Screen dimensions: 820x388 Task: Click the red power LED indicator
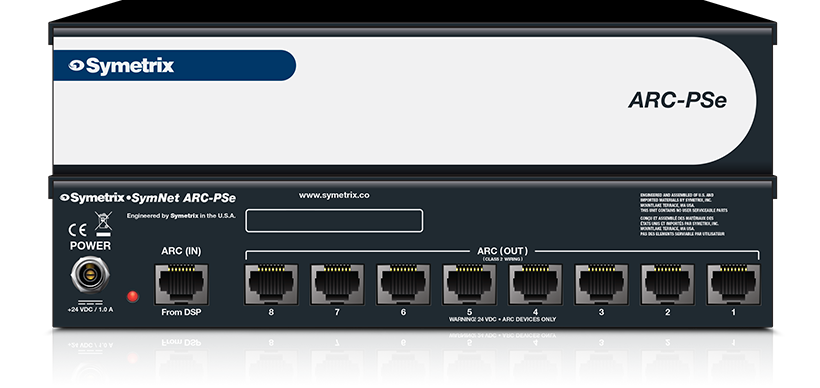133,296
